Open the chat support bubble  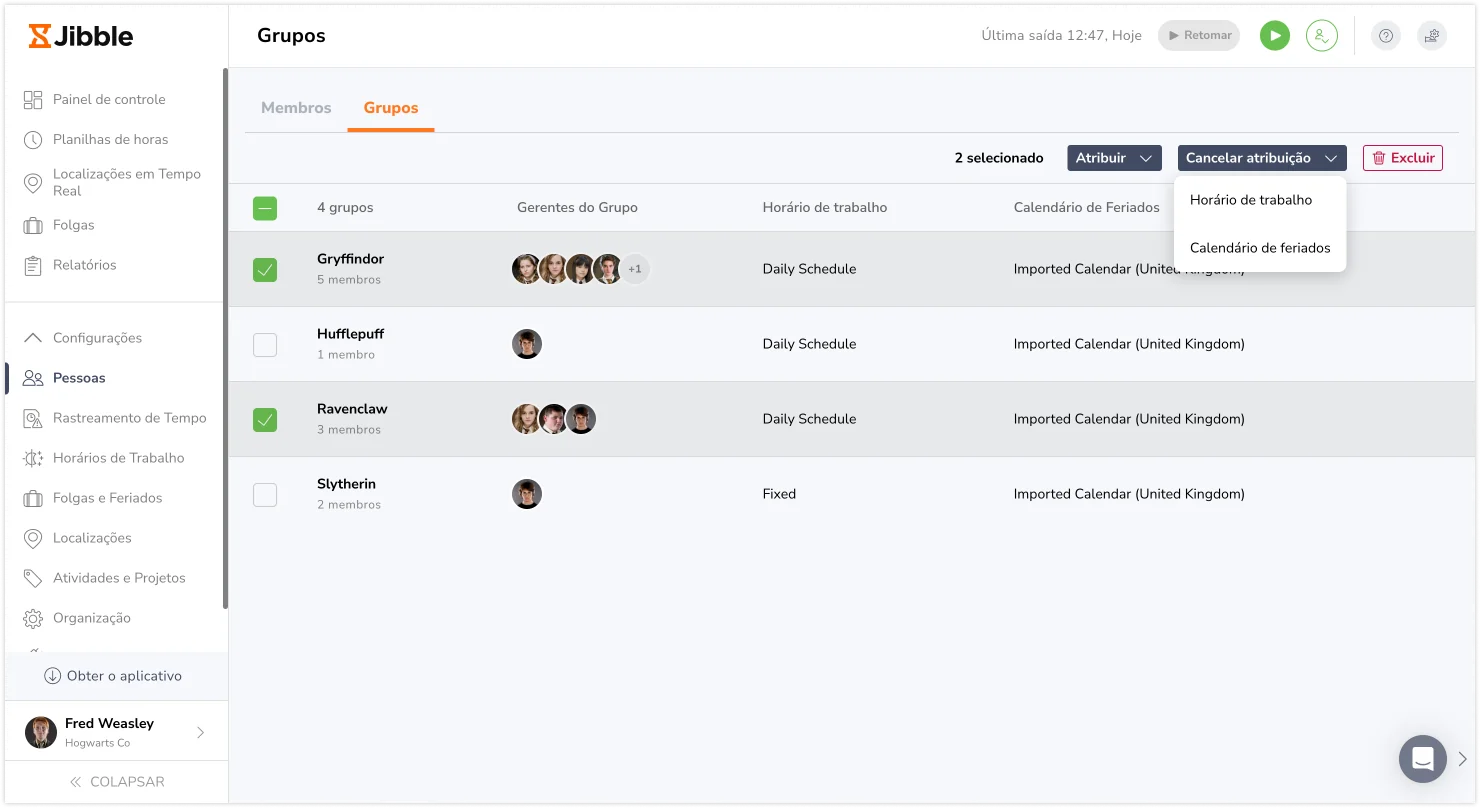pos(1423,759)
